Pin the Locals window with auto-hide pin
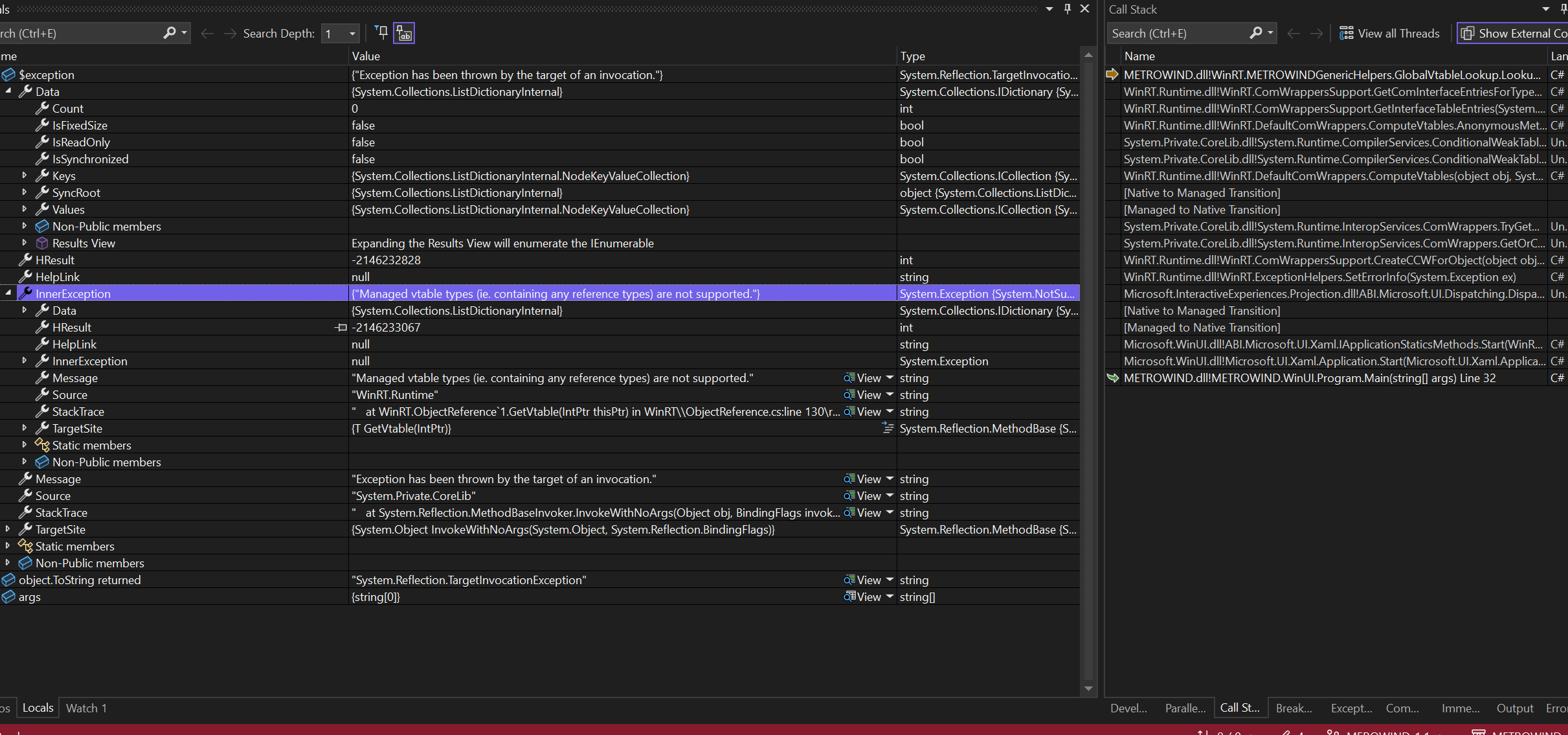Image resolution: width=1568 pixels, height=735 pixels. [x=1068, y=9]
